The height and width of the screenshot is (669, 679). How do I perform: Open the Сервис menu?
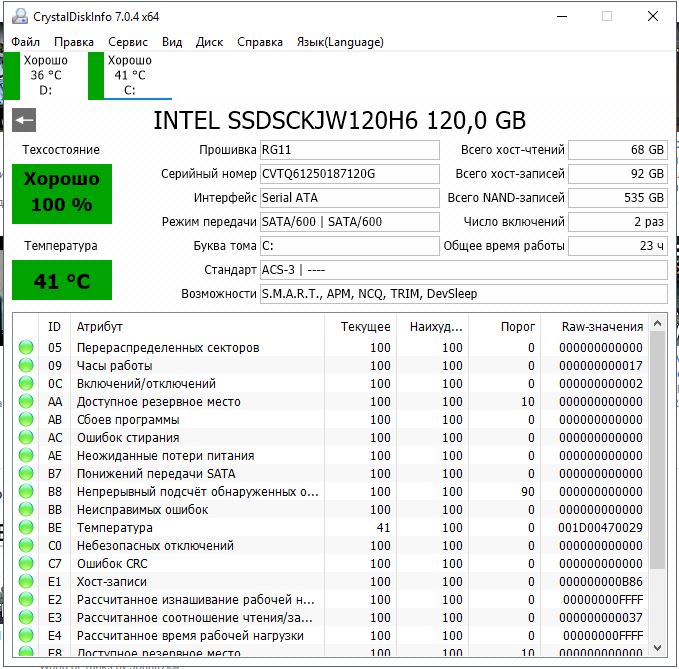tap(128, 42)
